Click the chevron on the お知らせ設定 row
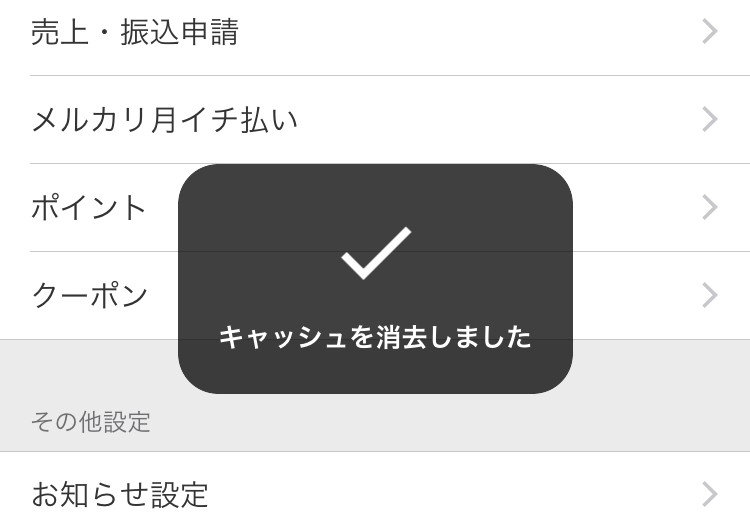Viewport: 750px width, 526px height. 710,494
